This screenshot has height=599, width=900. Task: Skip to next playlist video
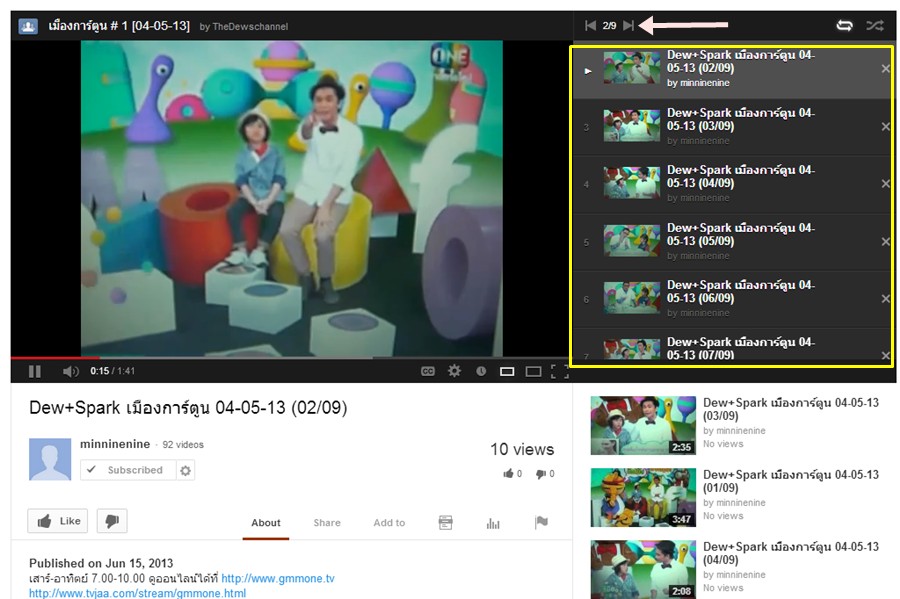click(629, 25)
